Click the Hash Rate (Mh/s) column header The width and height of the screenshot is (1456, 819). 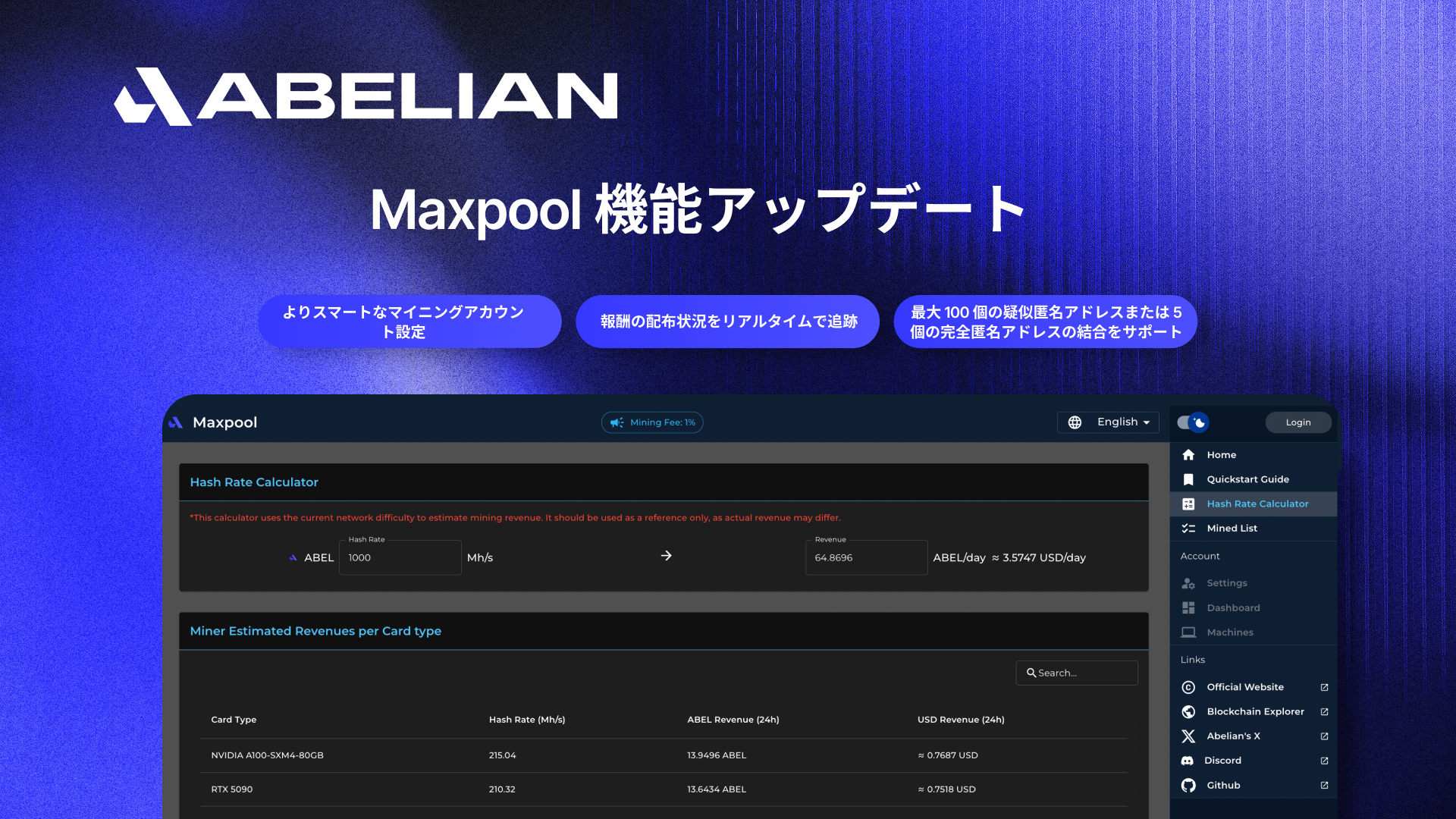pos(527,720)
